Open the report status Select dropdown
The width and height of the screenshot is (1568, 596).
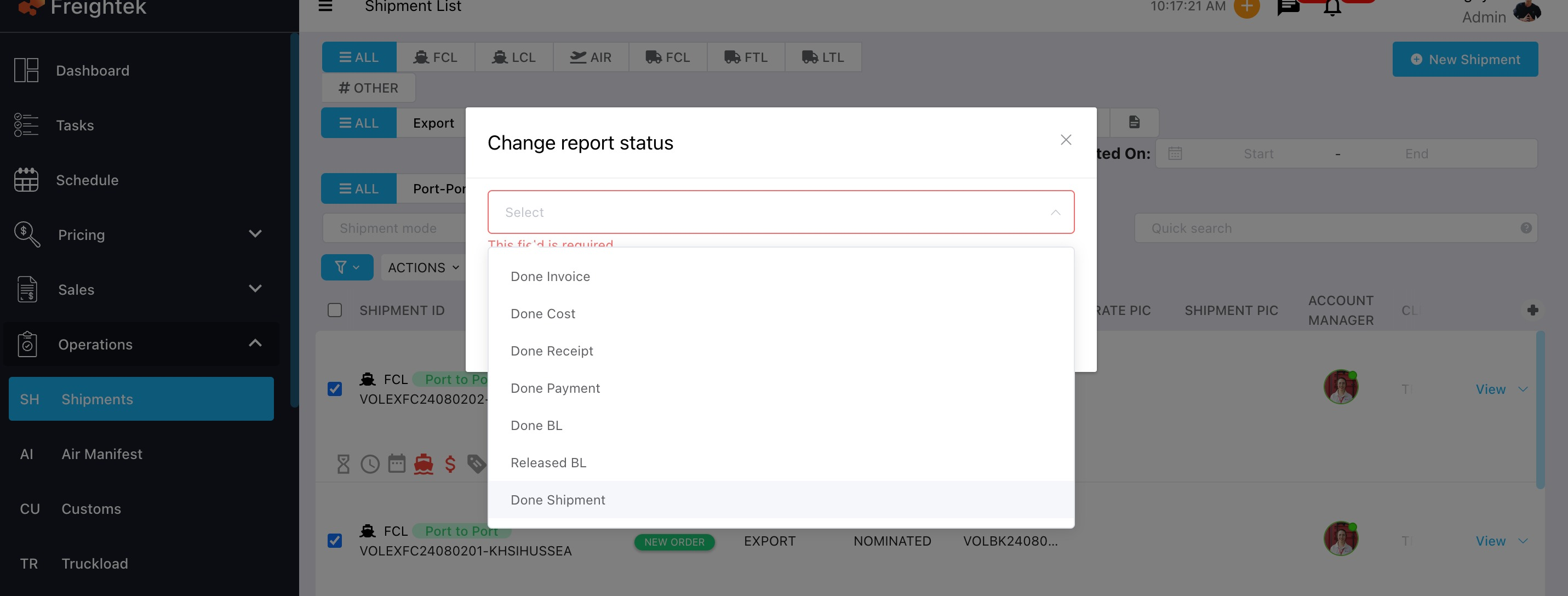(x=780, y=212)
